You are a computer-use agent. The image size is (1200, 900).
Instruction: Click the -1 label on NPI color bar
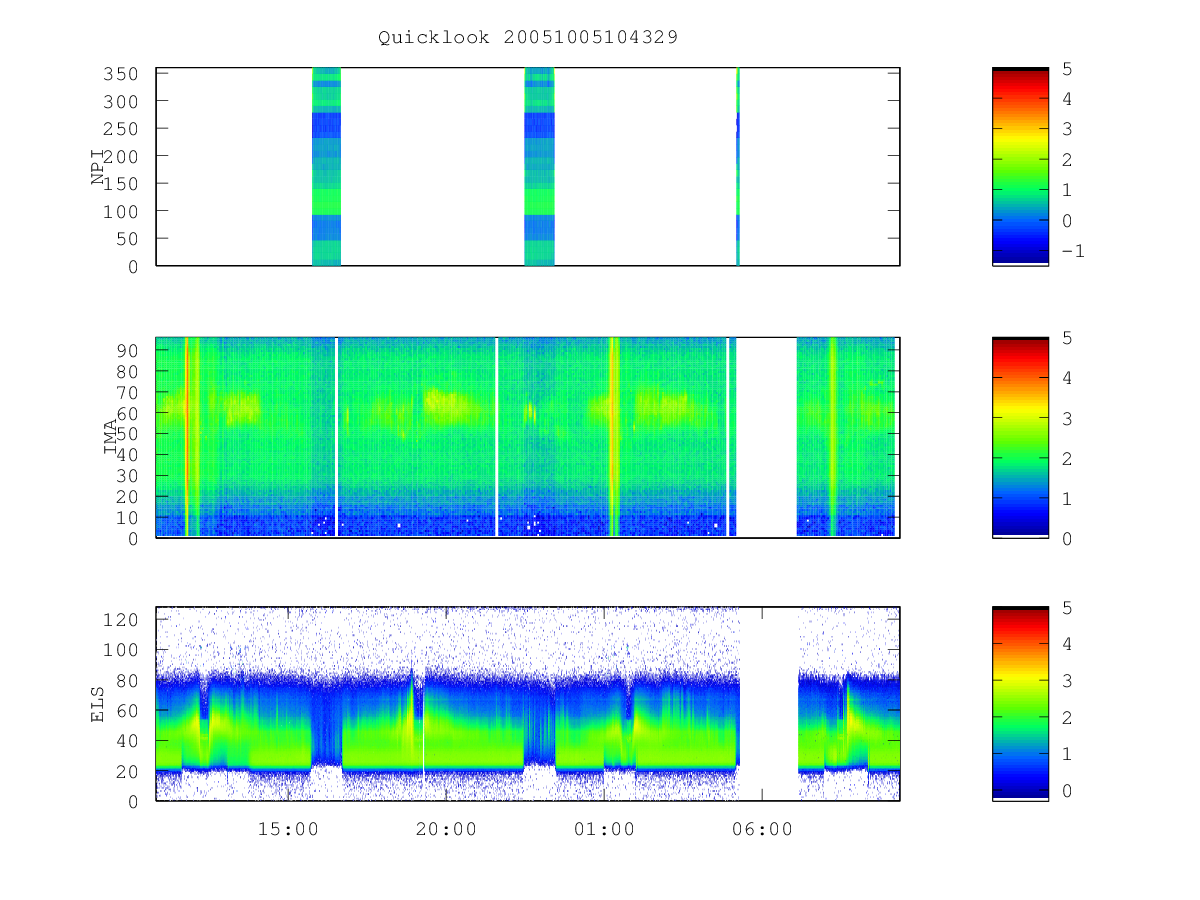[1072, 251]
